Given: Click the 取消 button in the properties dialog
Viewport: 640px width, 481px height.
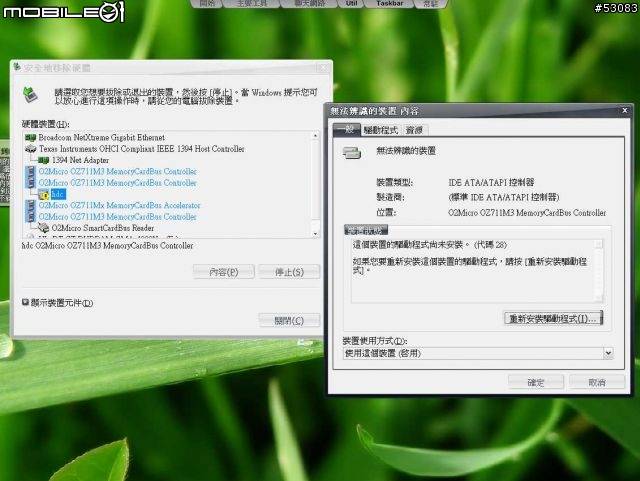Looking at the screenshot, I should point(597,382).
